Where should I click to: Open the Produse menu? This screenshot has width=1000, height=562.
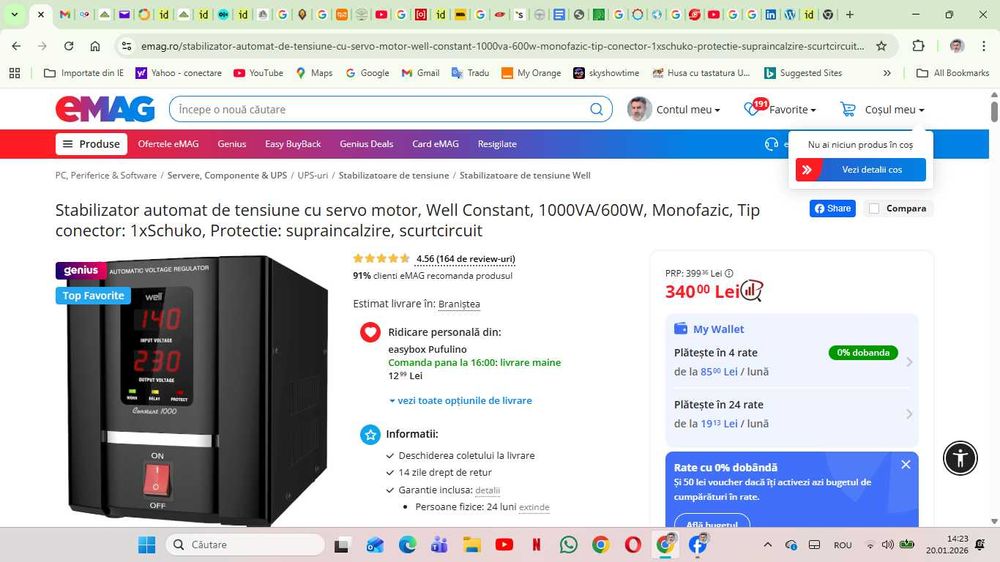pyautogui.click(x=92, y=144)
